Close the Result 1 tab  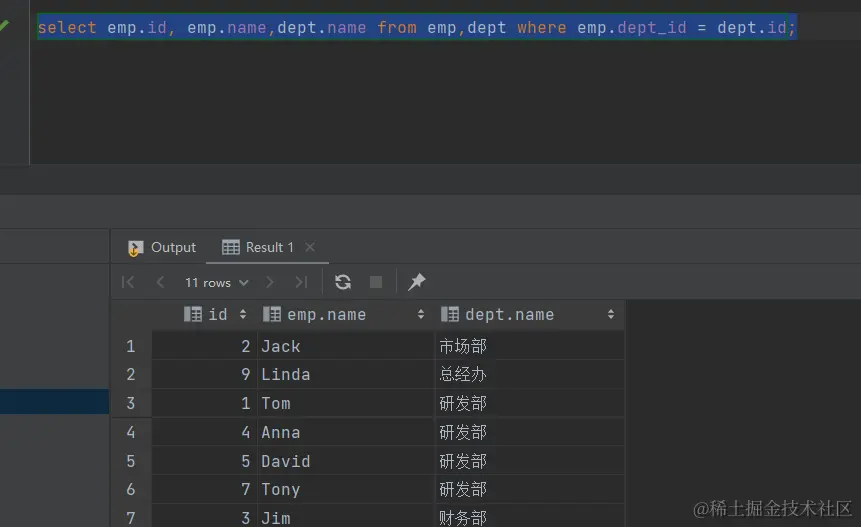(310, 248)
